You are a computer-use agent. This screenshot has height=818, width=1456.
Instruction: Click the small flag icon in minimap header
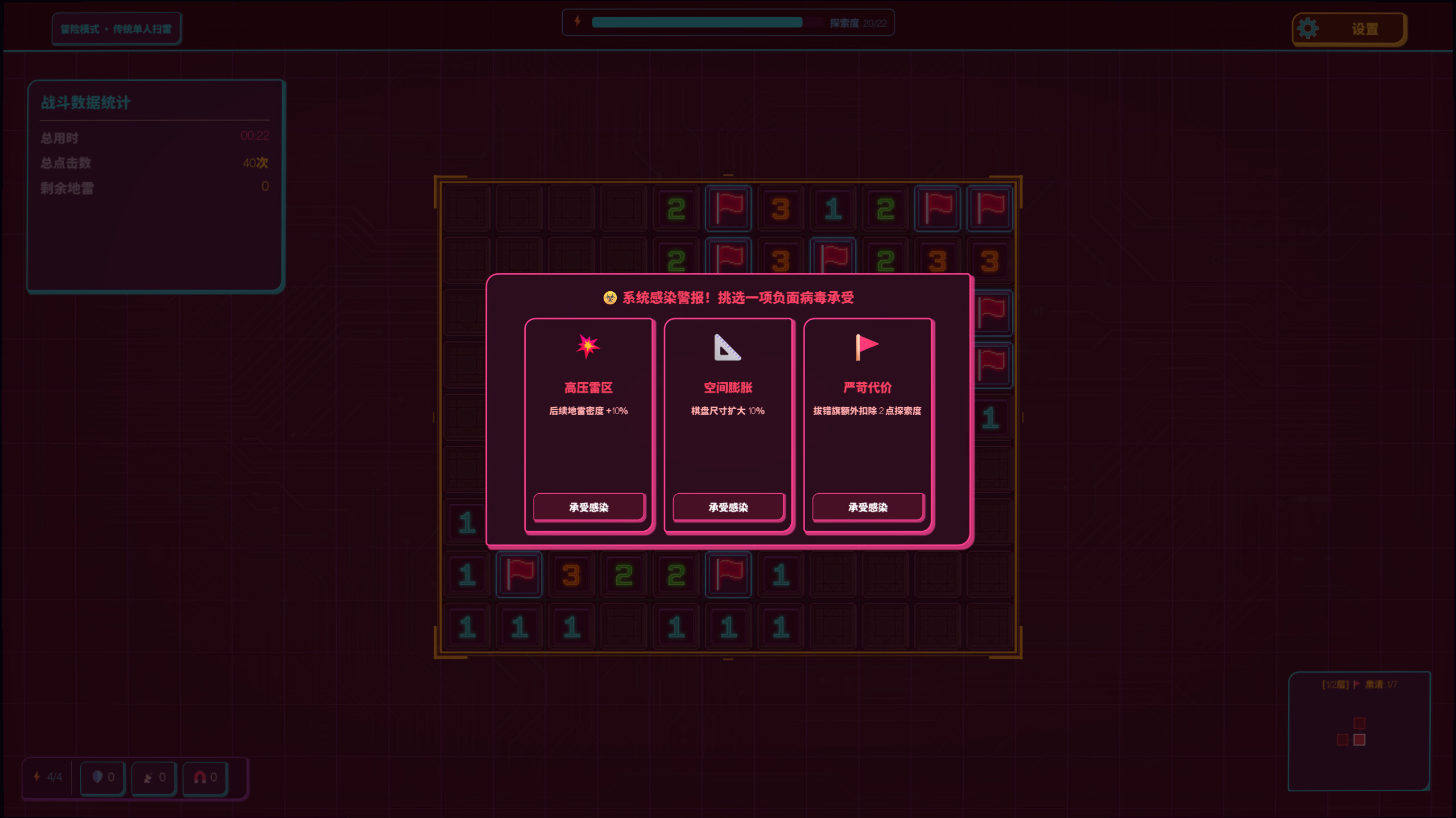(1357, 684)
